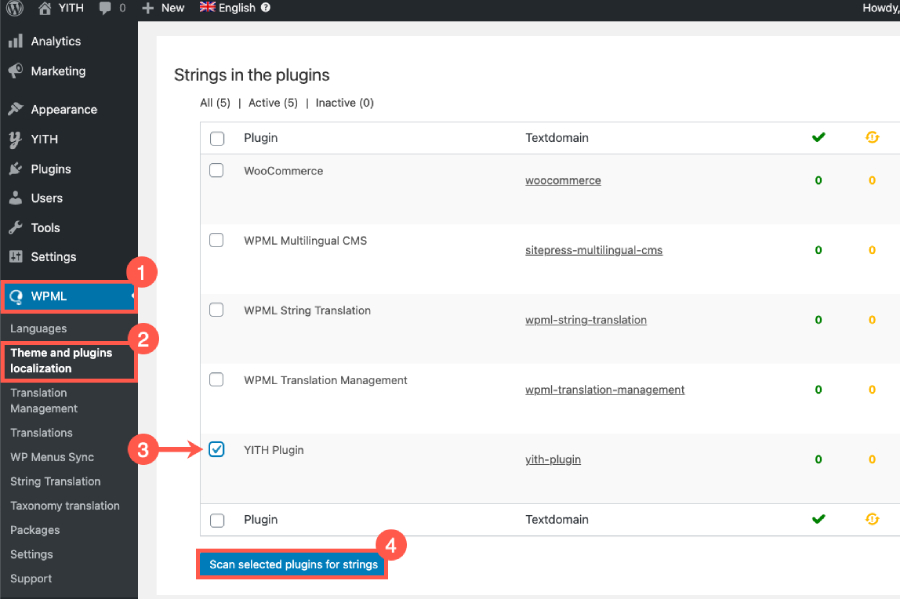This screenshot has width=900, height=600.
Task: Open the wpml-translation-management textdomain link
Action: coord(605,390)
